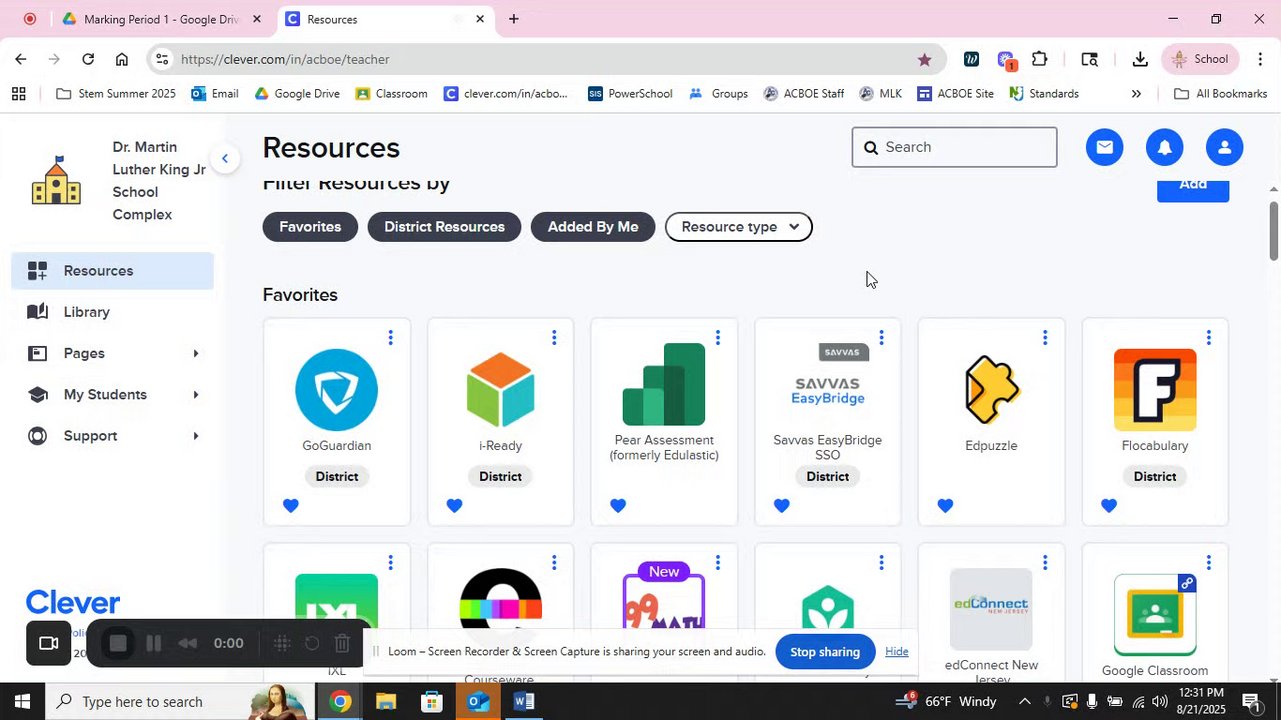Viewport: 1281px width, 720px height.
Task: Toggle Pear Assessment favorite heart
Action: point(618,506)
